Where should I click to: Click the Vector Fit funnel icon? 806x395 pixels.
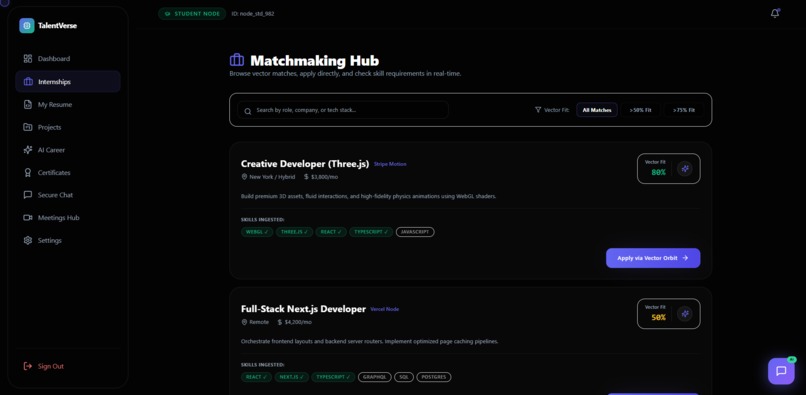538,110
